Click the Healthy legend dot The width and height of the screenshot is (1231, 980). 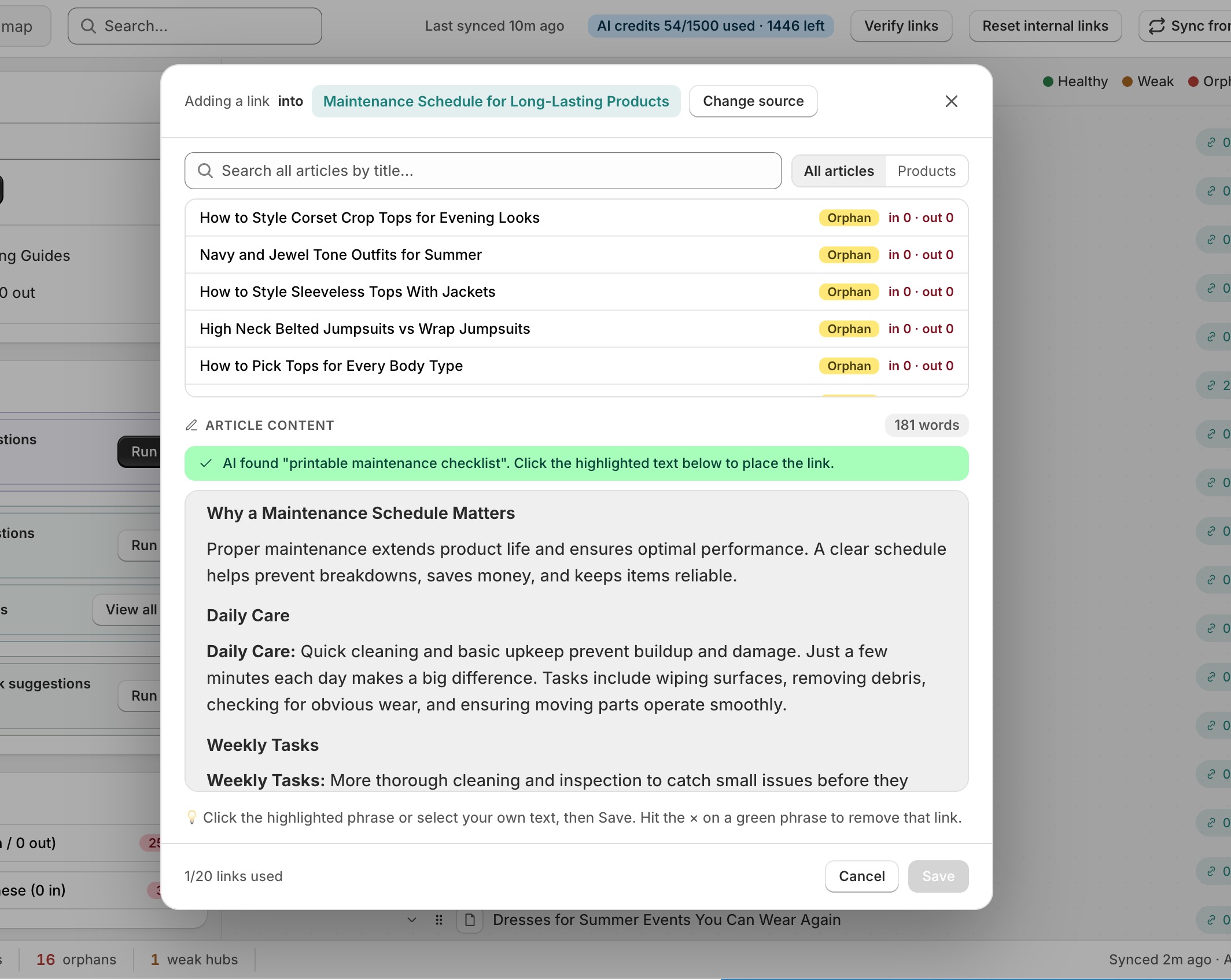pos(1048,82)
